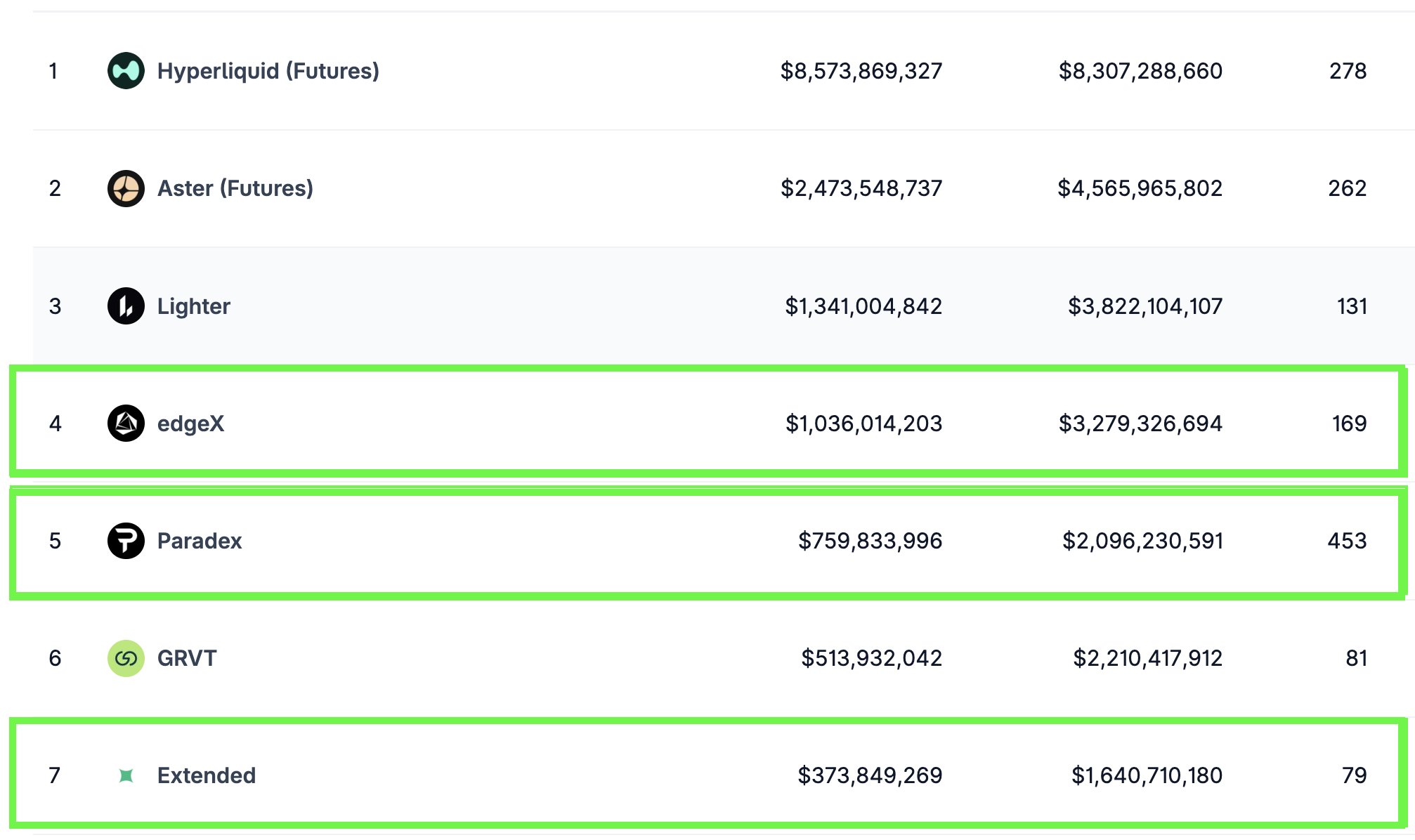Open the Lighter exchange page
The image size is (1415, 840).
tap(193, 306)
